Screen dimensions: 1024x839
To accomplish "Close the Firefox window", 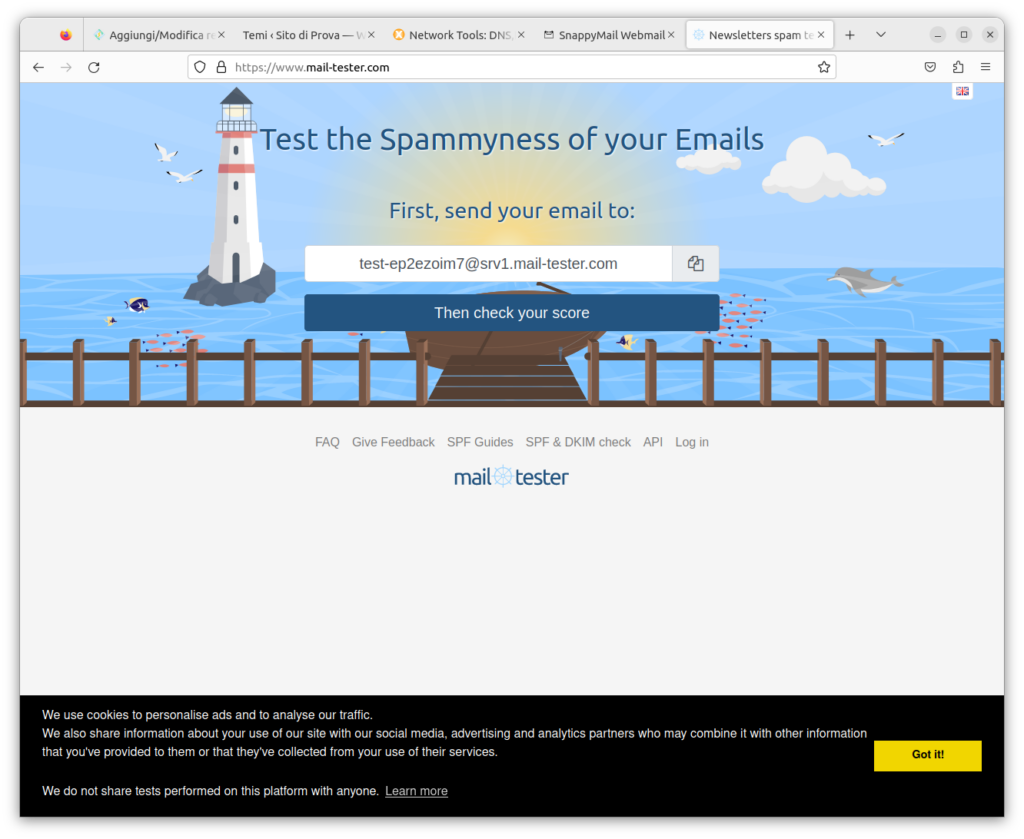I will 990,35.
